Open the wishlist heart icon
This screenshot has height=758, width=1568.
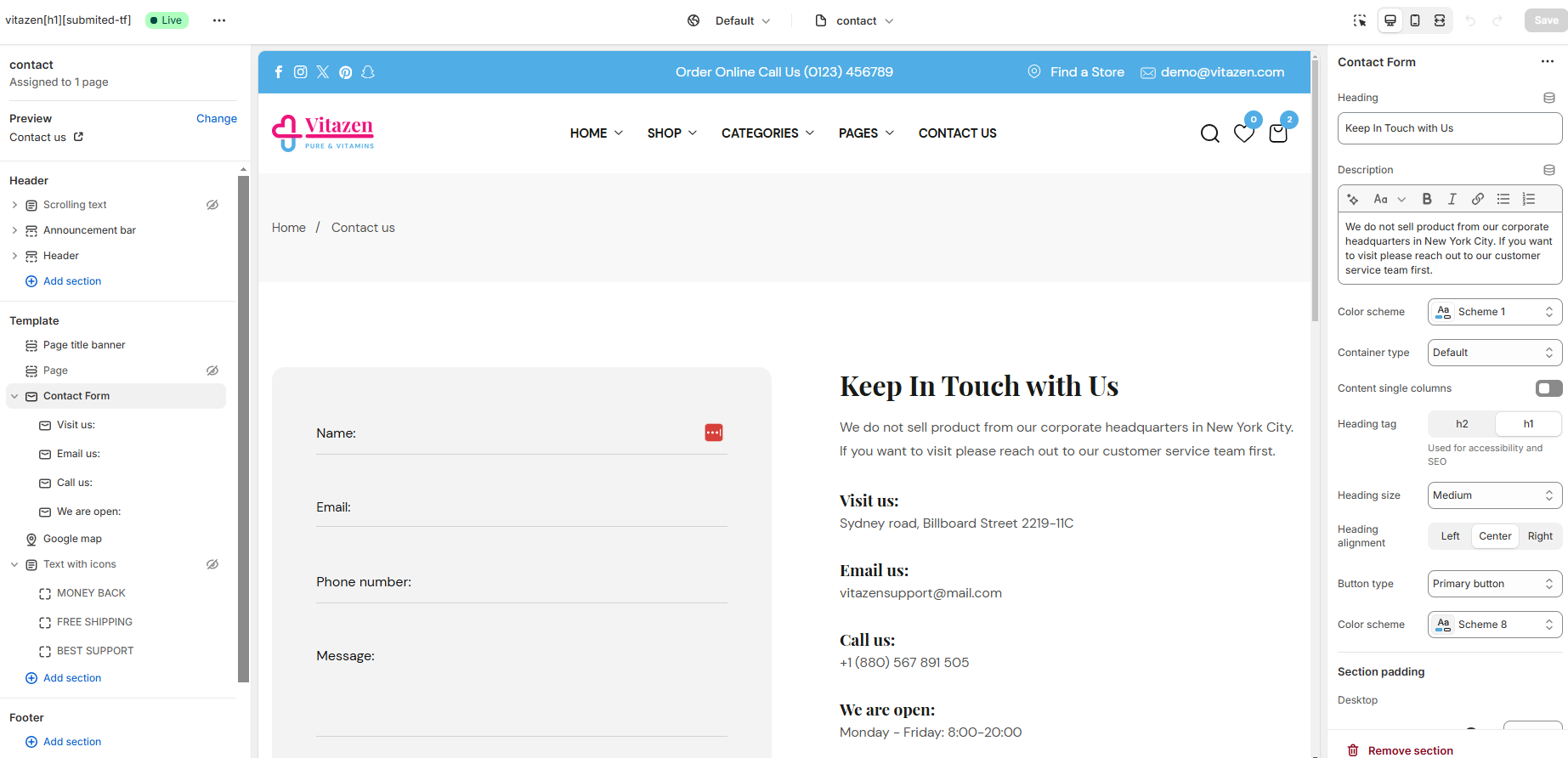point(1244,133)
